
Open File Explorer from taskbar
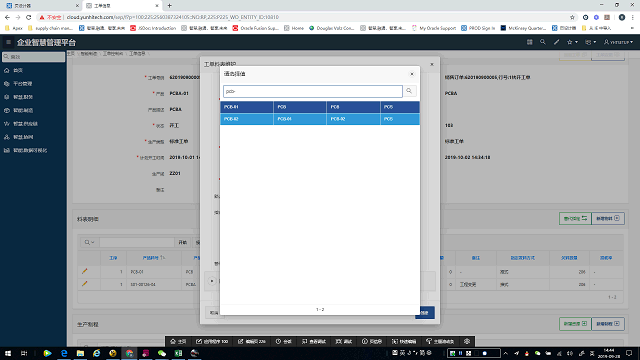[80, 353]
